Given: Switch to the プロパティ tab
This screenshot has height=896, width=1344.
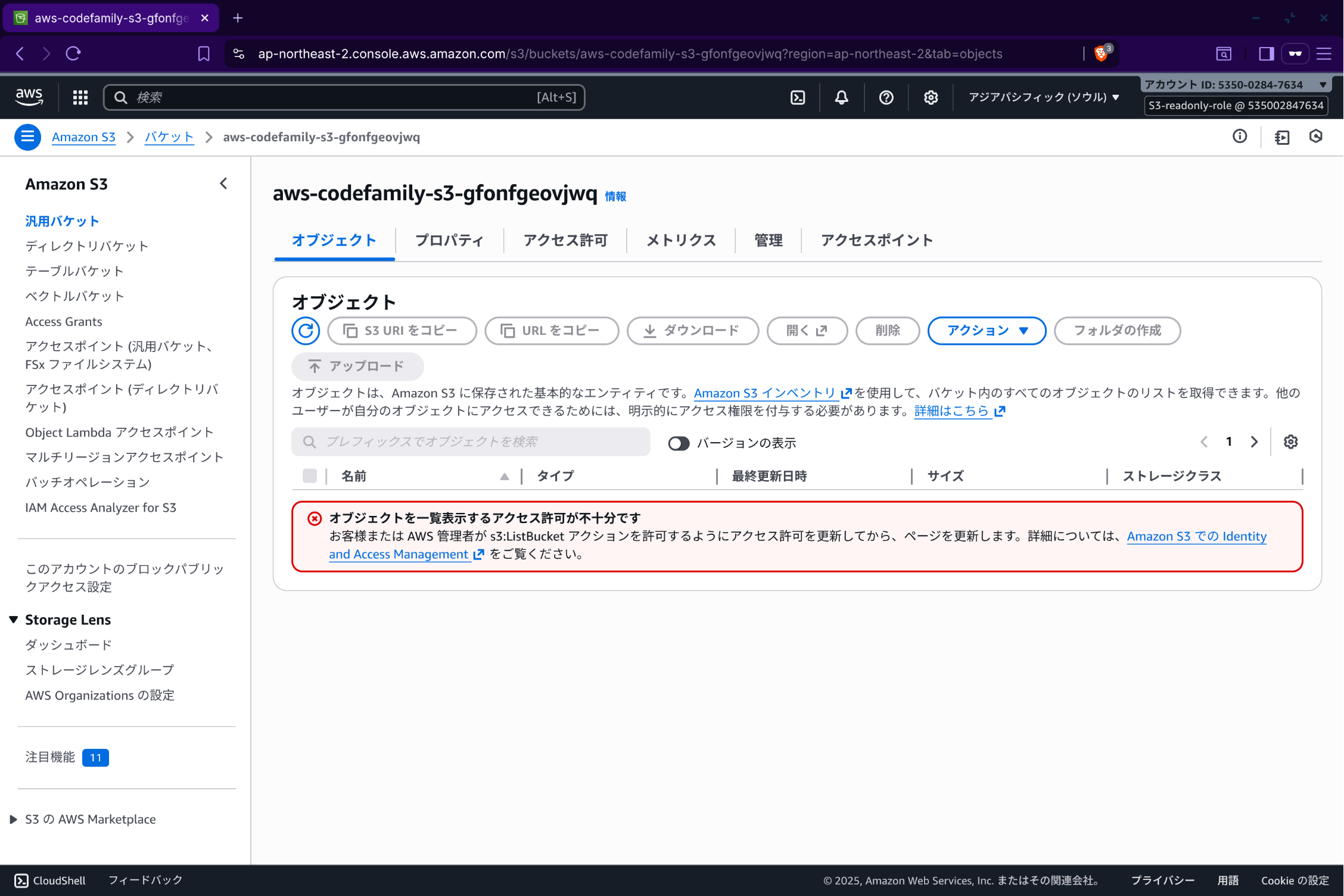Looking at the screenshot, I should (449, 241).
